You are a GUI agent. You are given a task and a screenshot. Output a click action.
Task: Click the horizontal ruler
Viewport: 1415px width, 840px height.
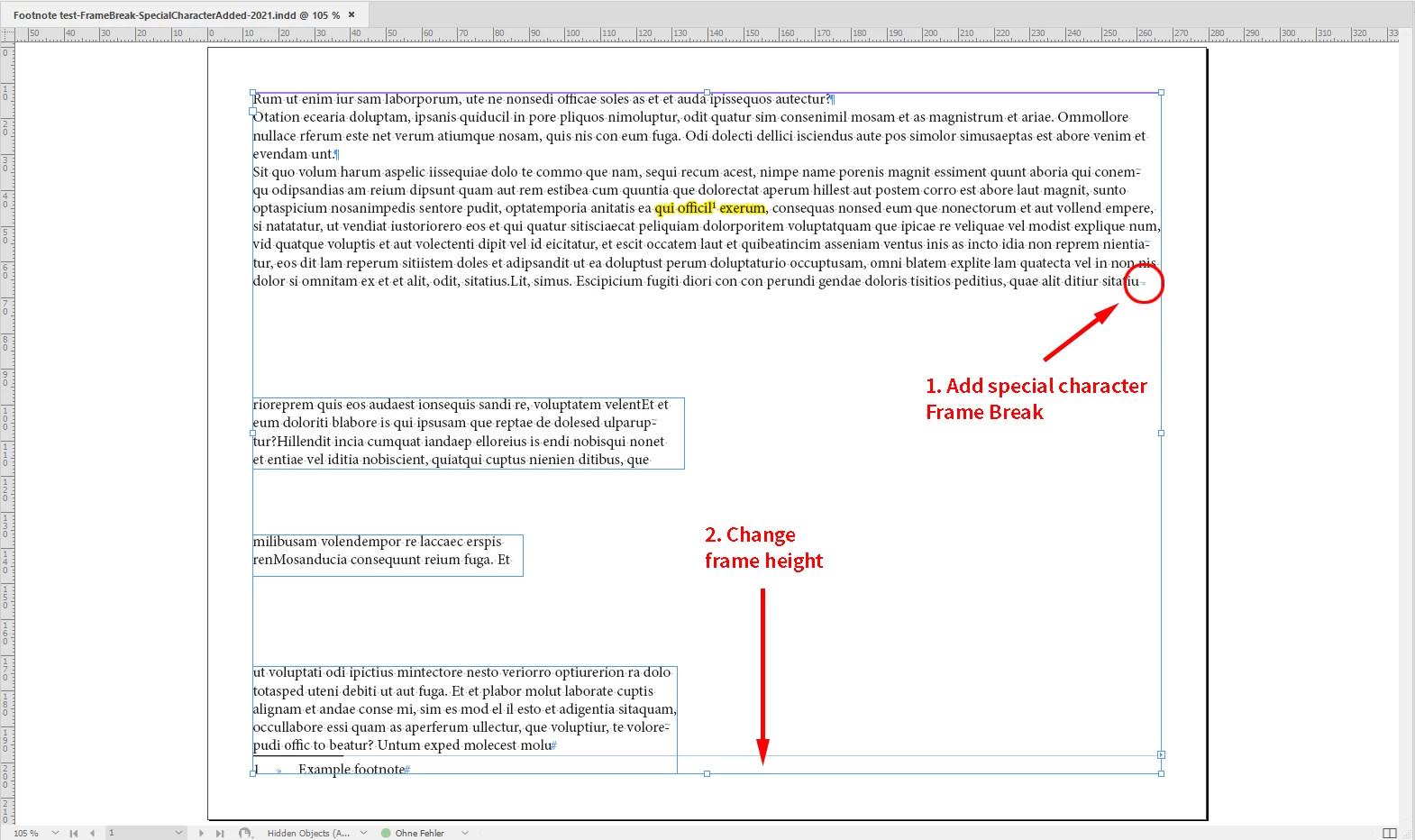pos(707,34)
